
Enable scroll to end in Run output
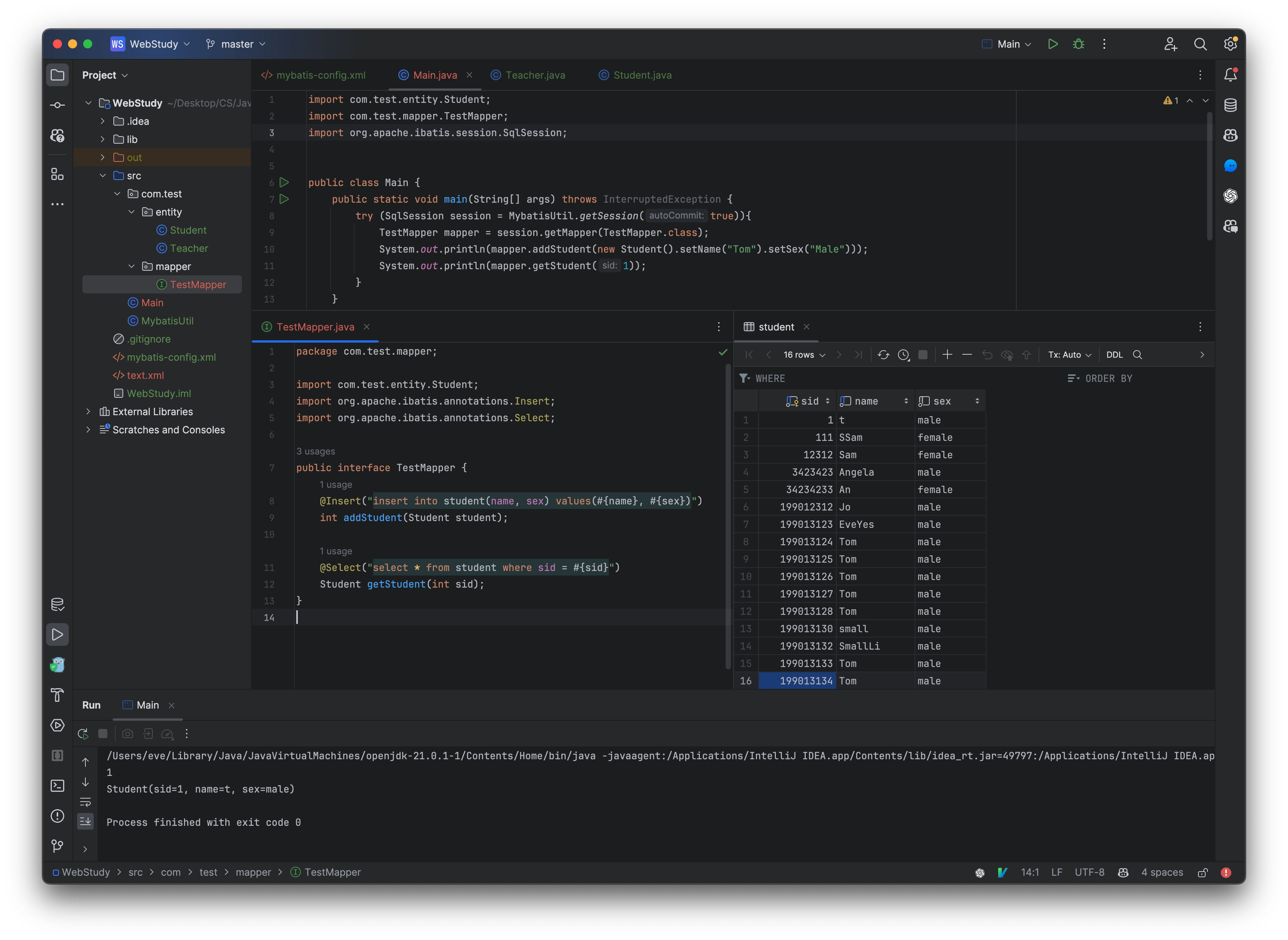click(86, 821)
